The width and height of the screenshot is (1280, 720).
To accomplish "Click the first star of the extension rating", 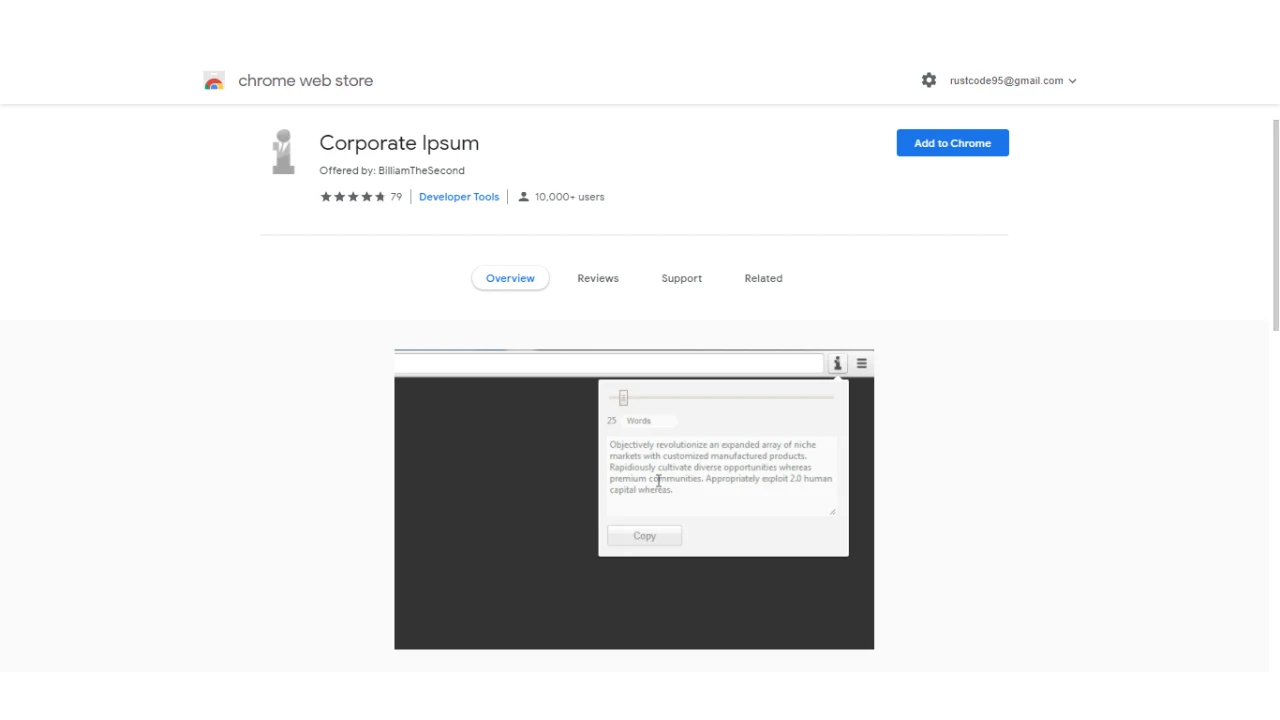I will tap(324, 196).
